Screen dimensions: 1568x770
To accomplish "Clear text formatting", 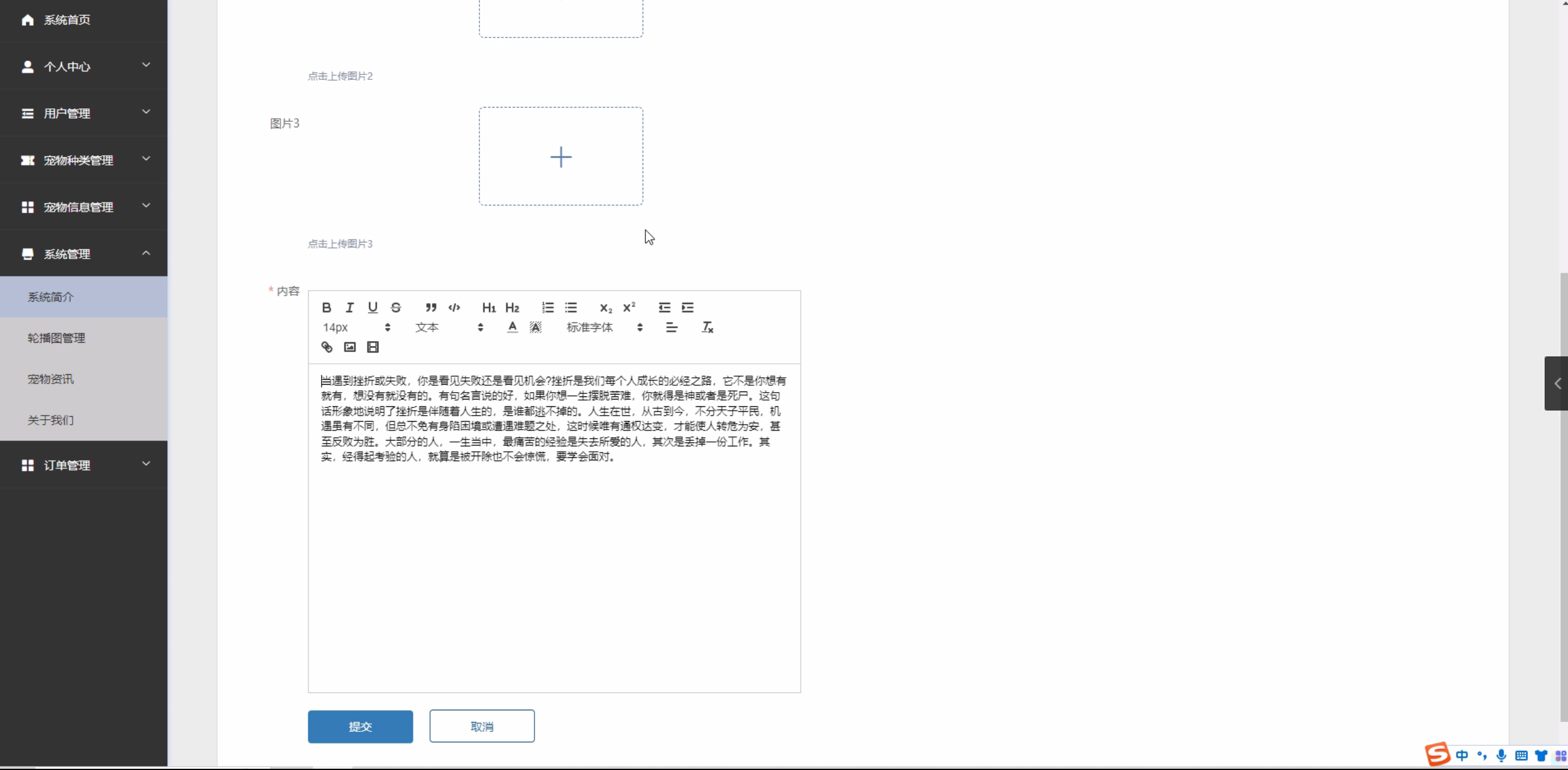I will click(707, 327).
